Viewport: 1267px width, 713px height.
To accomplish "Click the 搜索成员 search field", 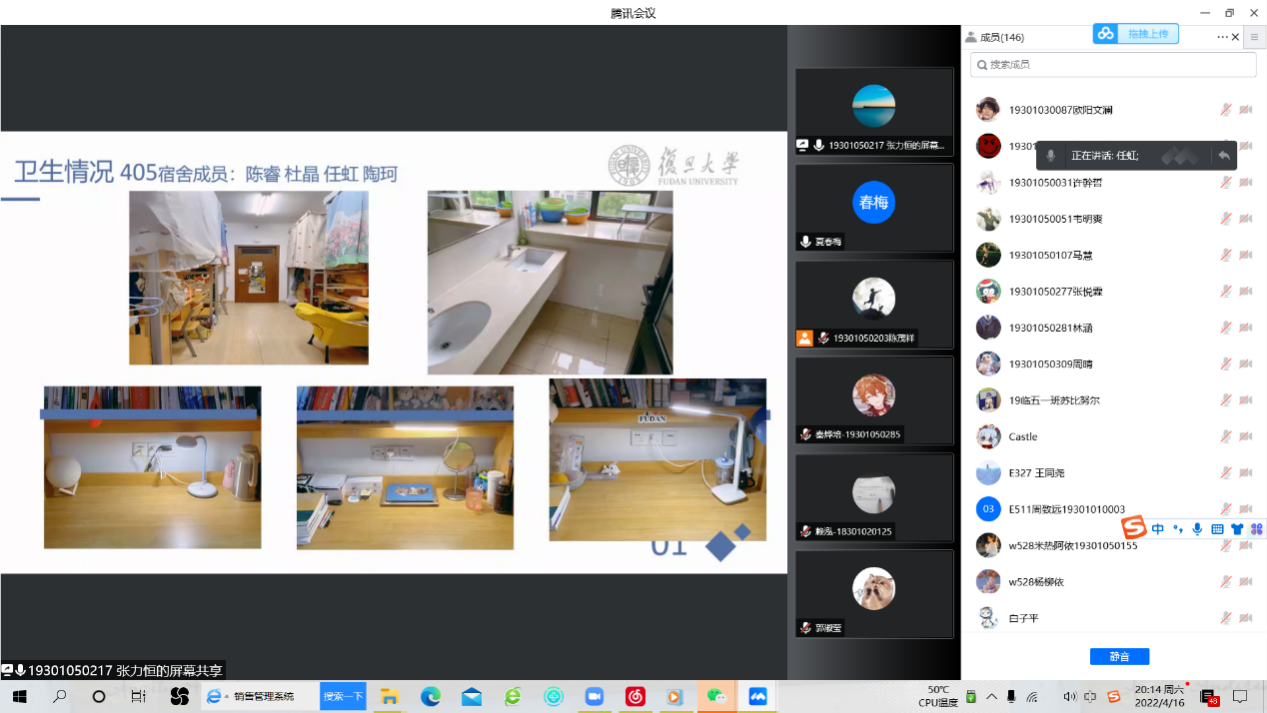I will point(1113,64).
